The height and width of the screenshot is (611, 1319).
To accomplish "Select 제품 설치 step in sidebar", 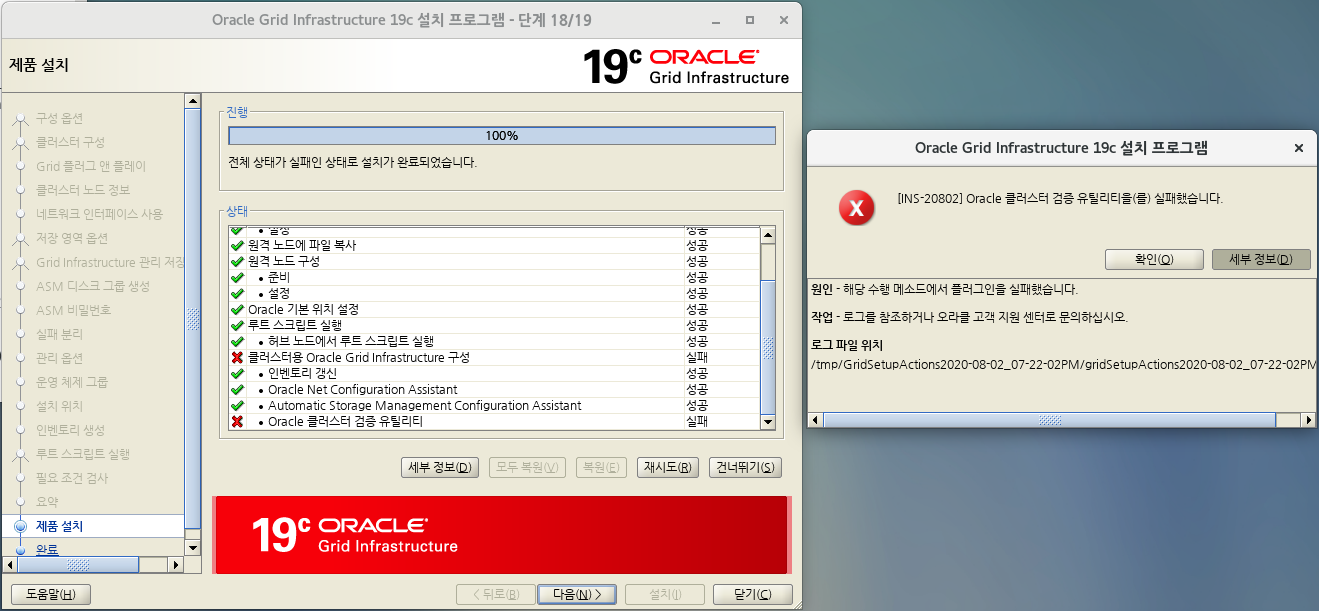I will pyautogui.click(x=60, y=526).
